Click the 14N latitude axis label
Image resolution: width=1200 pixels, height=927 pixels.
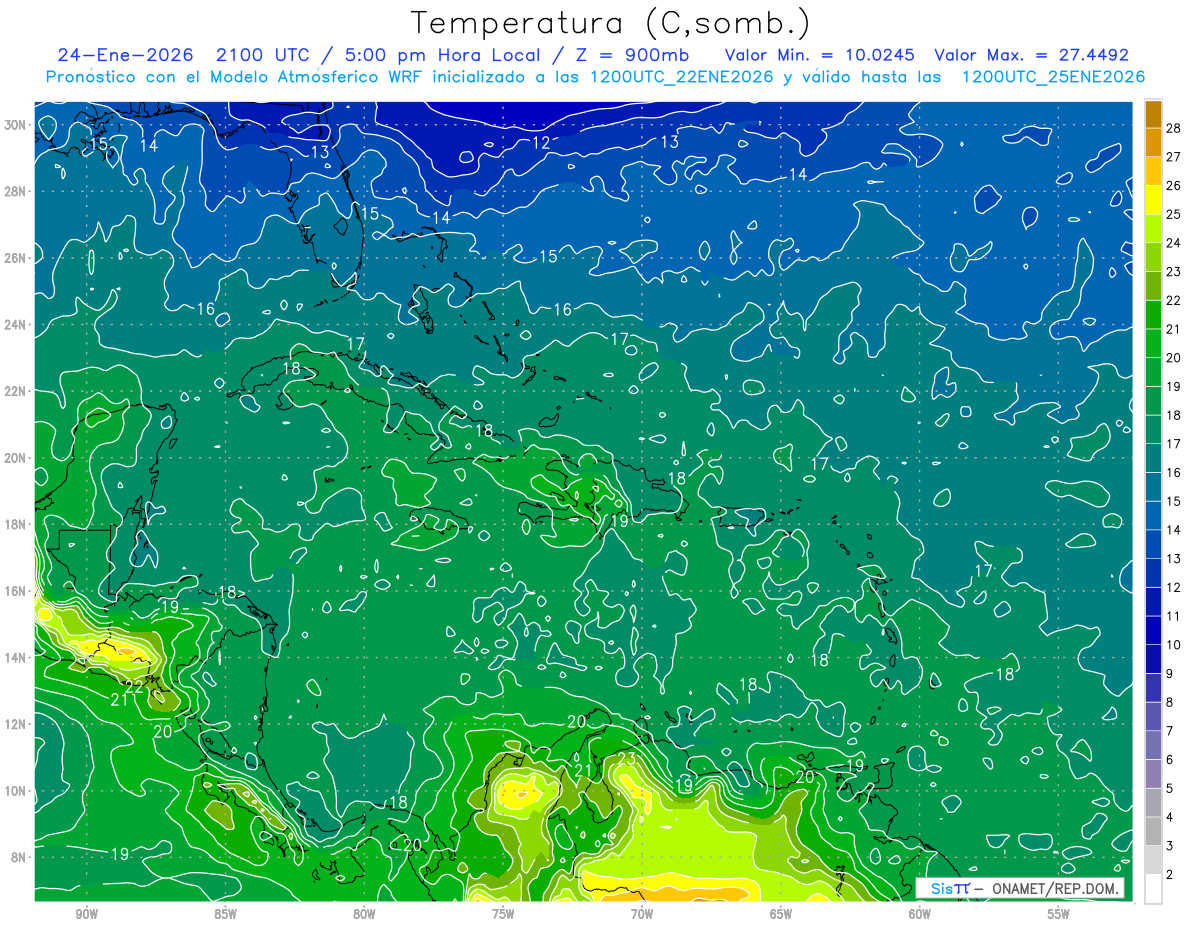tap(17, 657)
